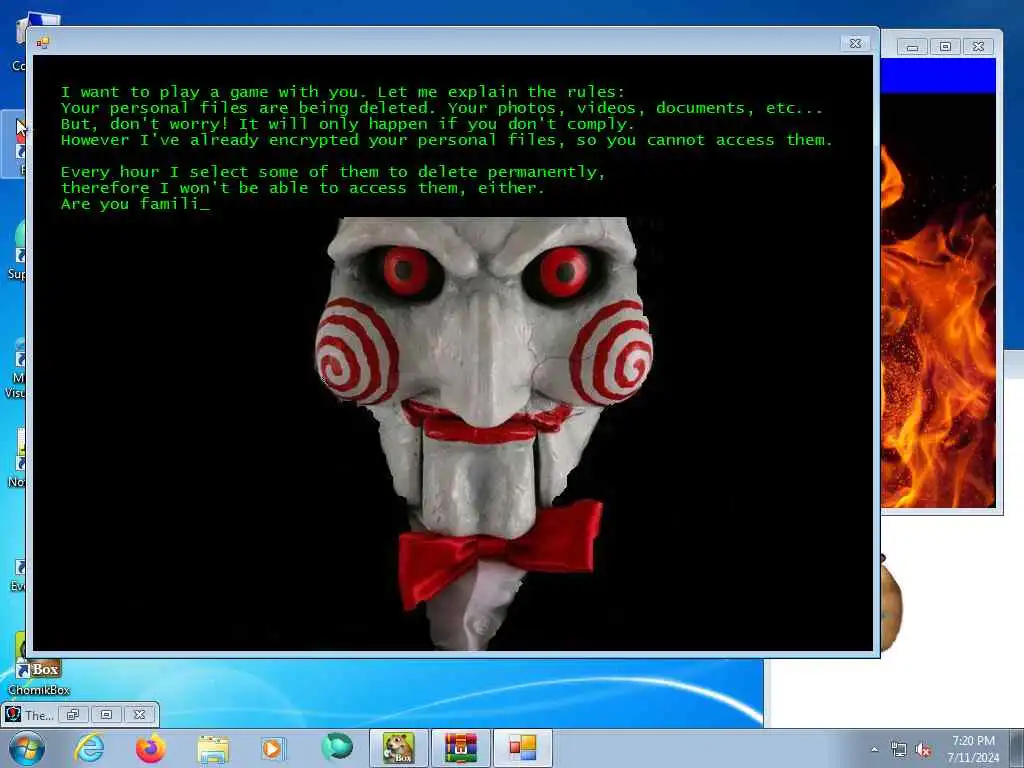Click the Jigsaw puppet face image
1024x768 pixels.
pyautogui.click(x=484, y=434)
